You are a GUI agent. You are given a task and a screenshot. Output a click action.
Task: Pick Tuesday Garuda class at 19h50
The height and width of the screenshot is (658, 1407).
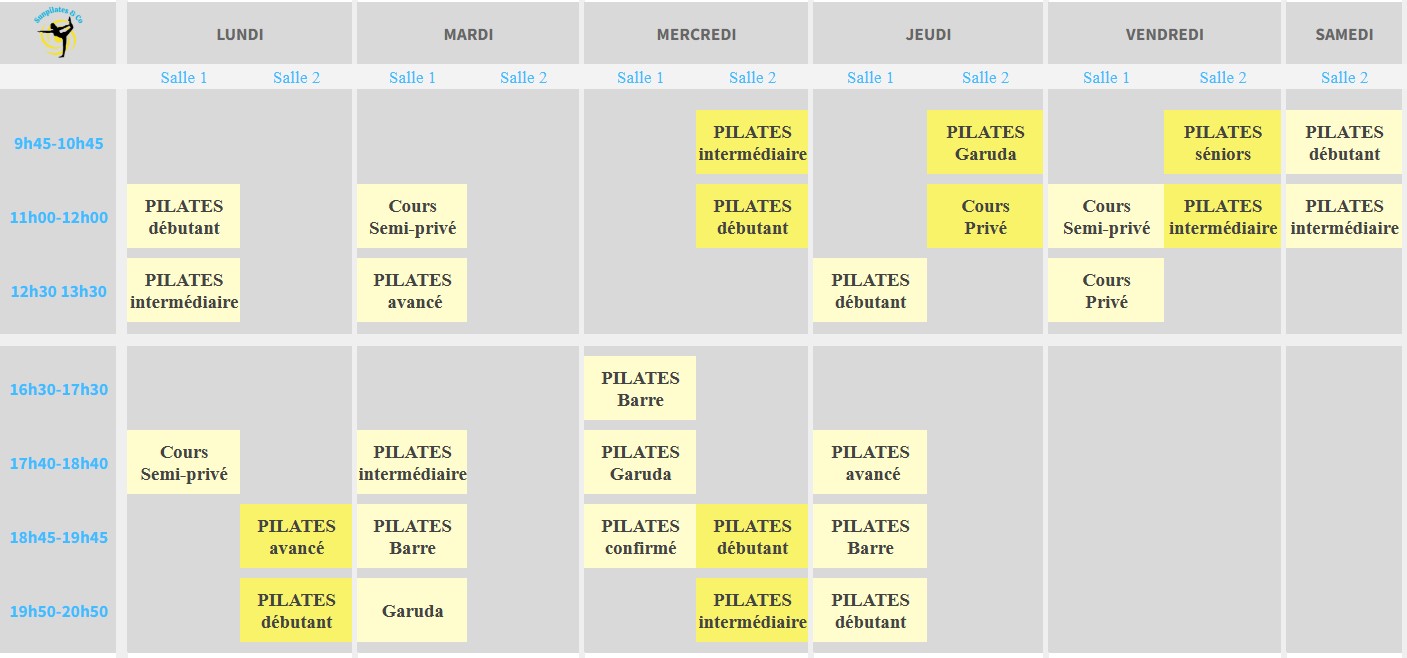412,610
